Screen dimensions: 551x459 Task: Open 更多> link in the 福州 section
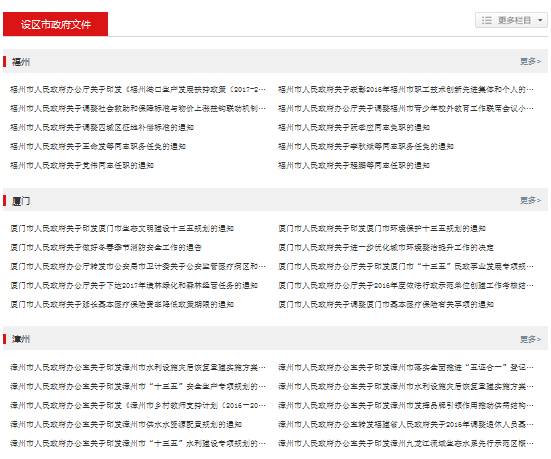[530, 61]
